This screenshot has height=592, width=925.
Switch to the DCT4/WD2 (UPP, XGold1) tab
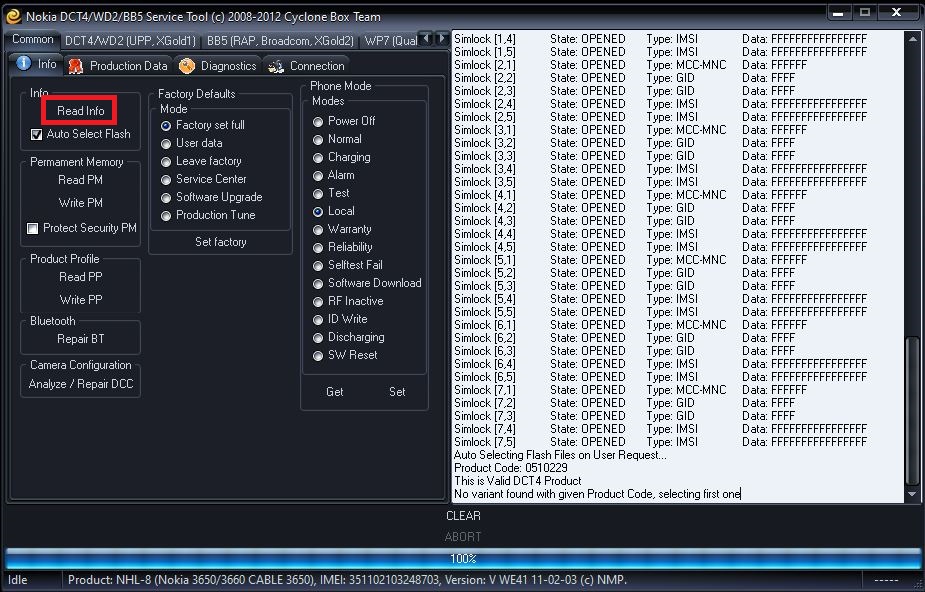[x=130, y=41]
